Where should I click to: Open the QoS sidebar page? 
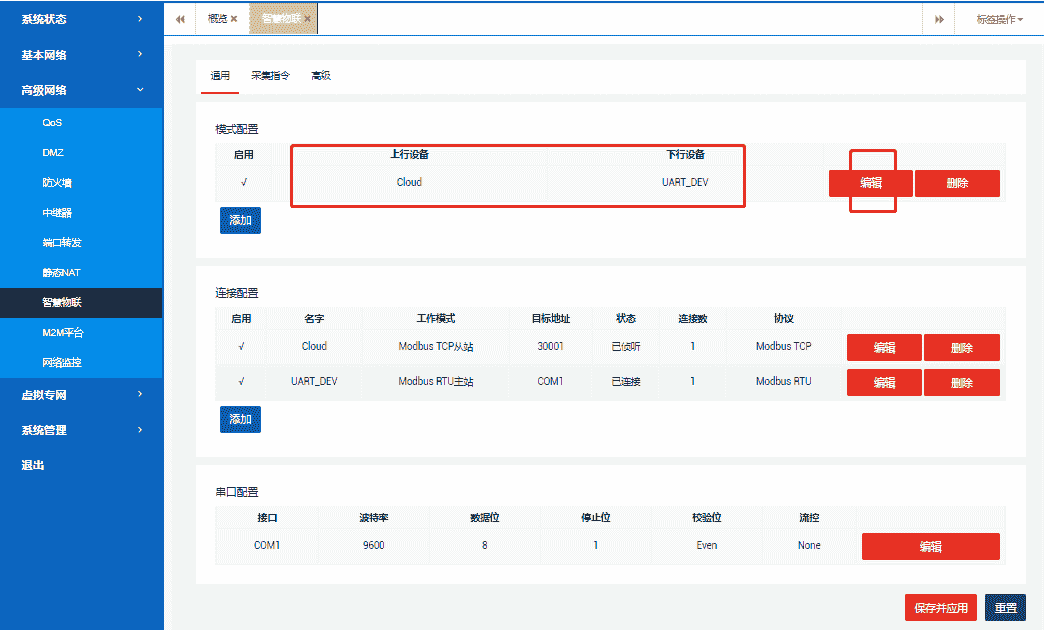pos(47,122)
